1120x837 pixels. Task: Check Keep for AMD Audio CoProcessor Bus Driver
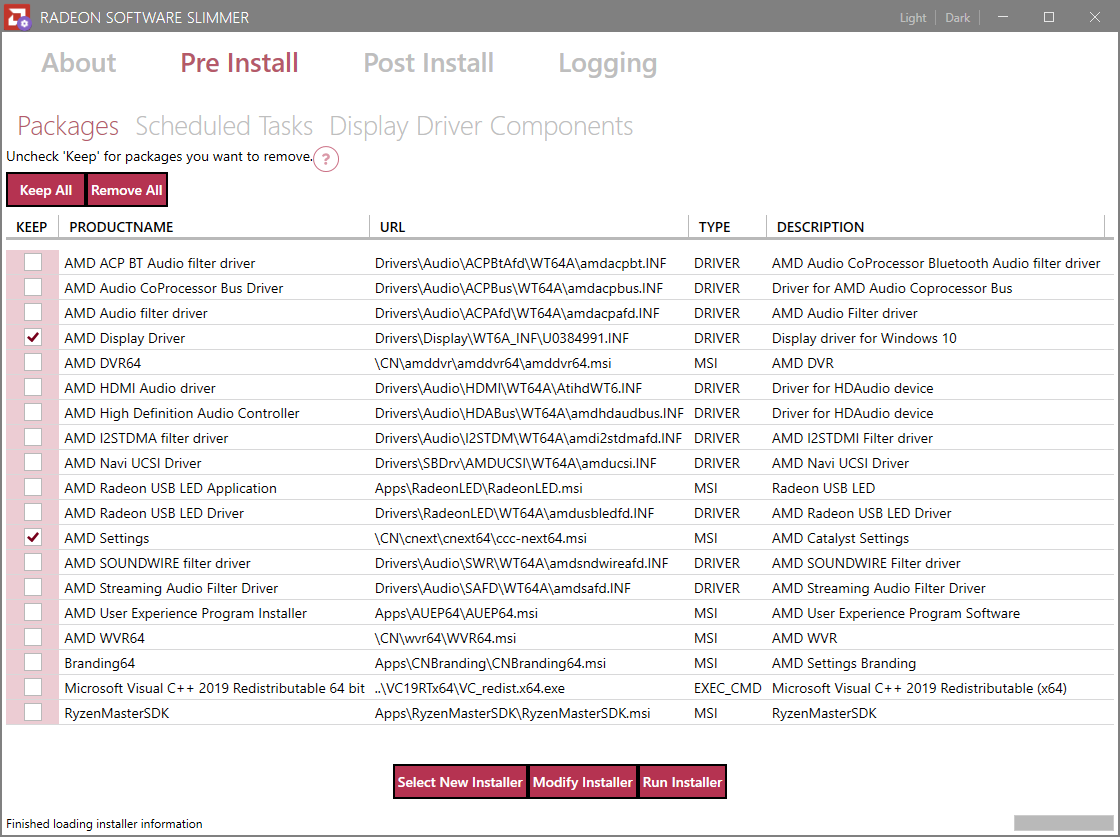[x=33, y=287]
